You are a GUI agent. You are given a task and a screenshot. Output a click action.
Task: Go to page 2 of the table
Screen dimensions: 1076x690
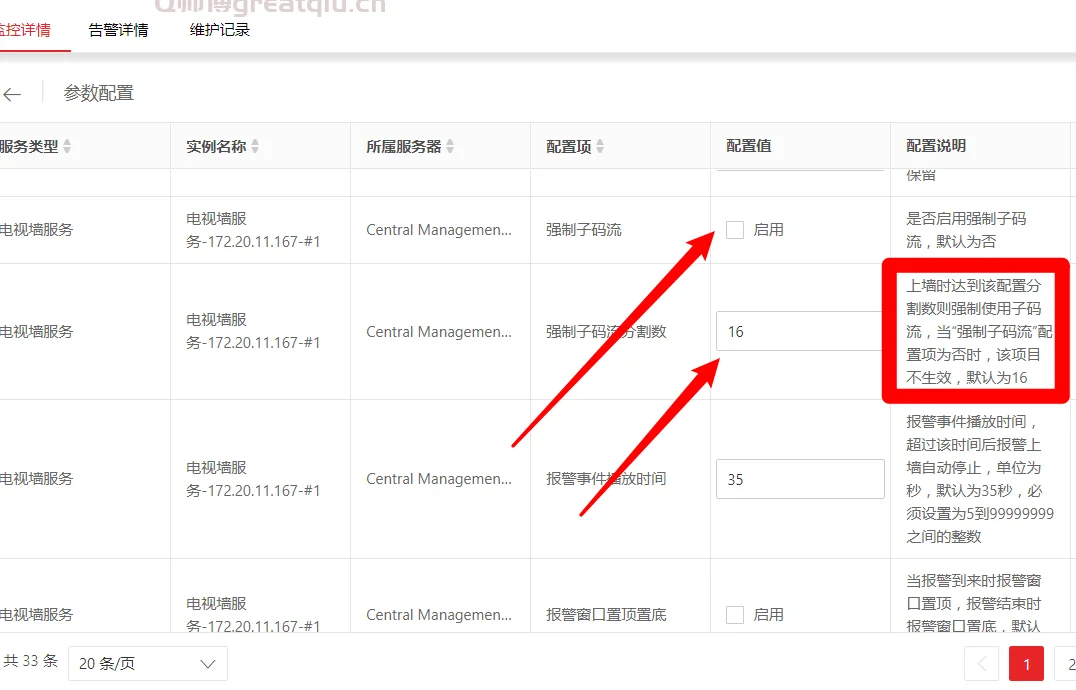click(x=1070, y=663)
